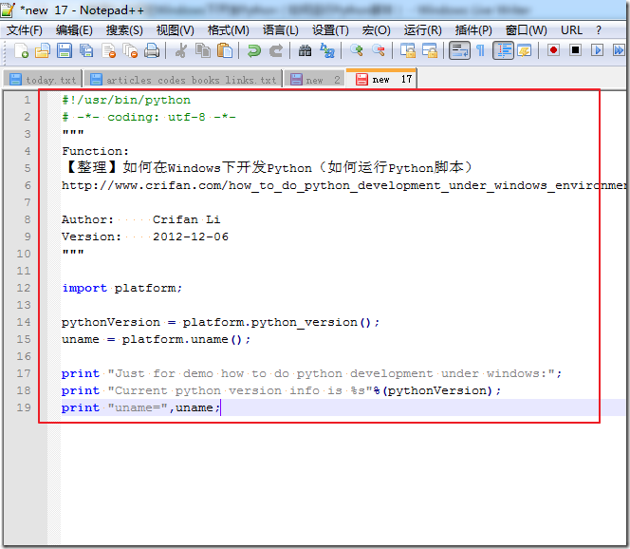Click the Notepad++ title bar icon

click(8, 10)
